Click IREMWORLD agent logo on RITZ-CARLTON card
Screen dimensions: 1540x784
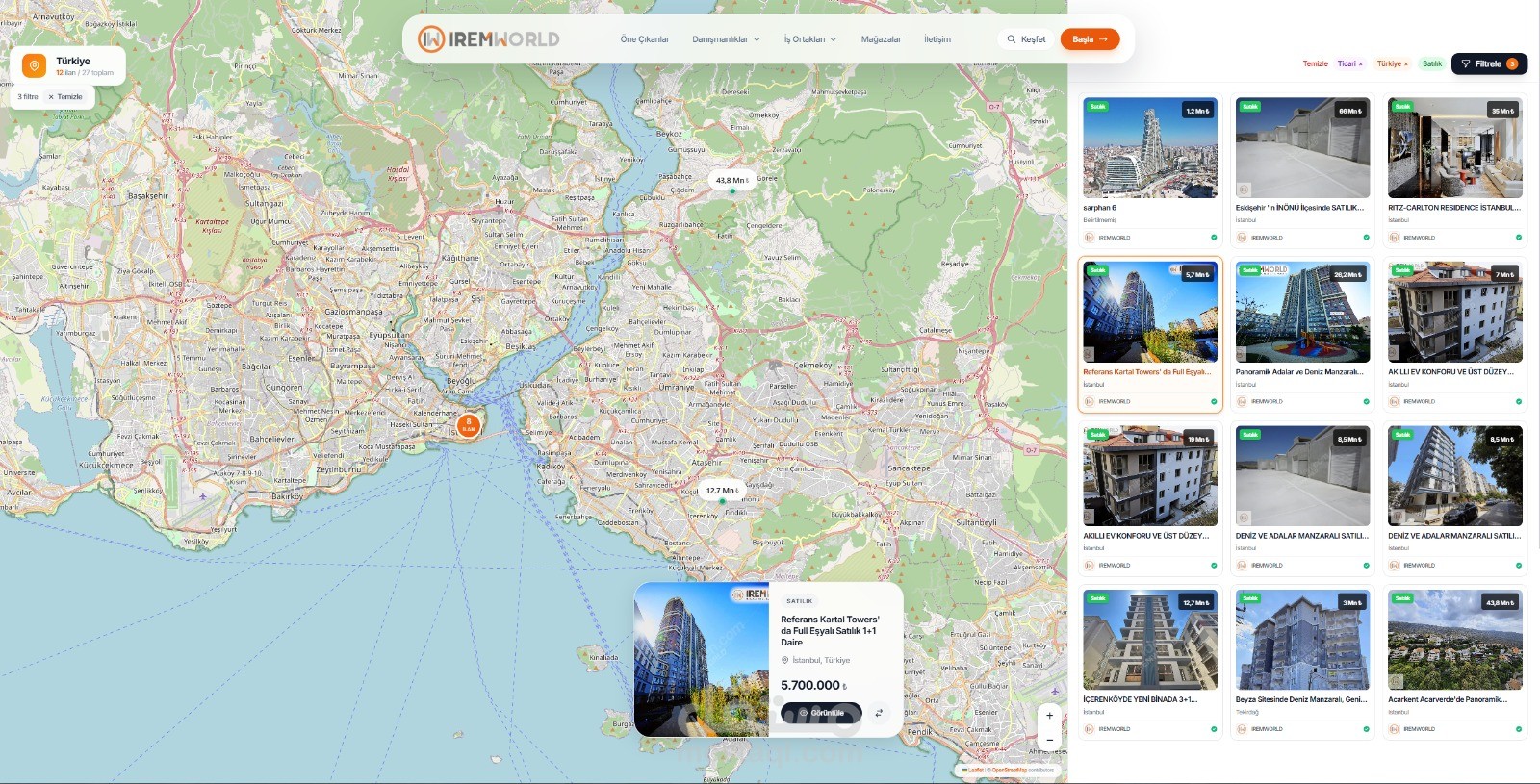pos(1393,237)
